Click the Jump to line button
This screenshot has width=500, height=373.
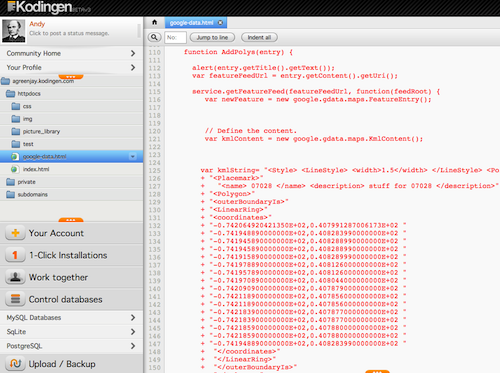(x=212, y=37)
